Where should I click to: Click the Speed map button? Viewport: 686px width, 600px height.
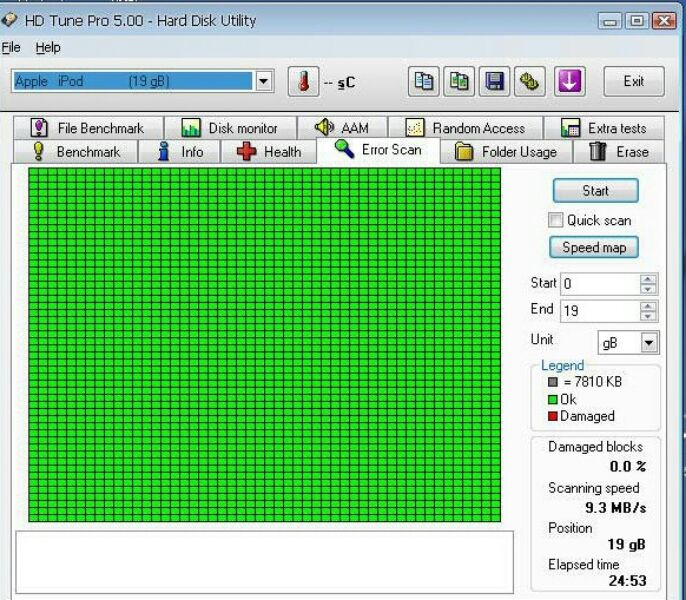[594, 247]
